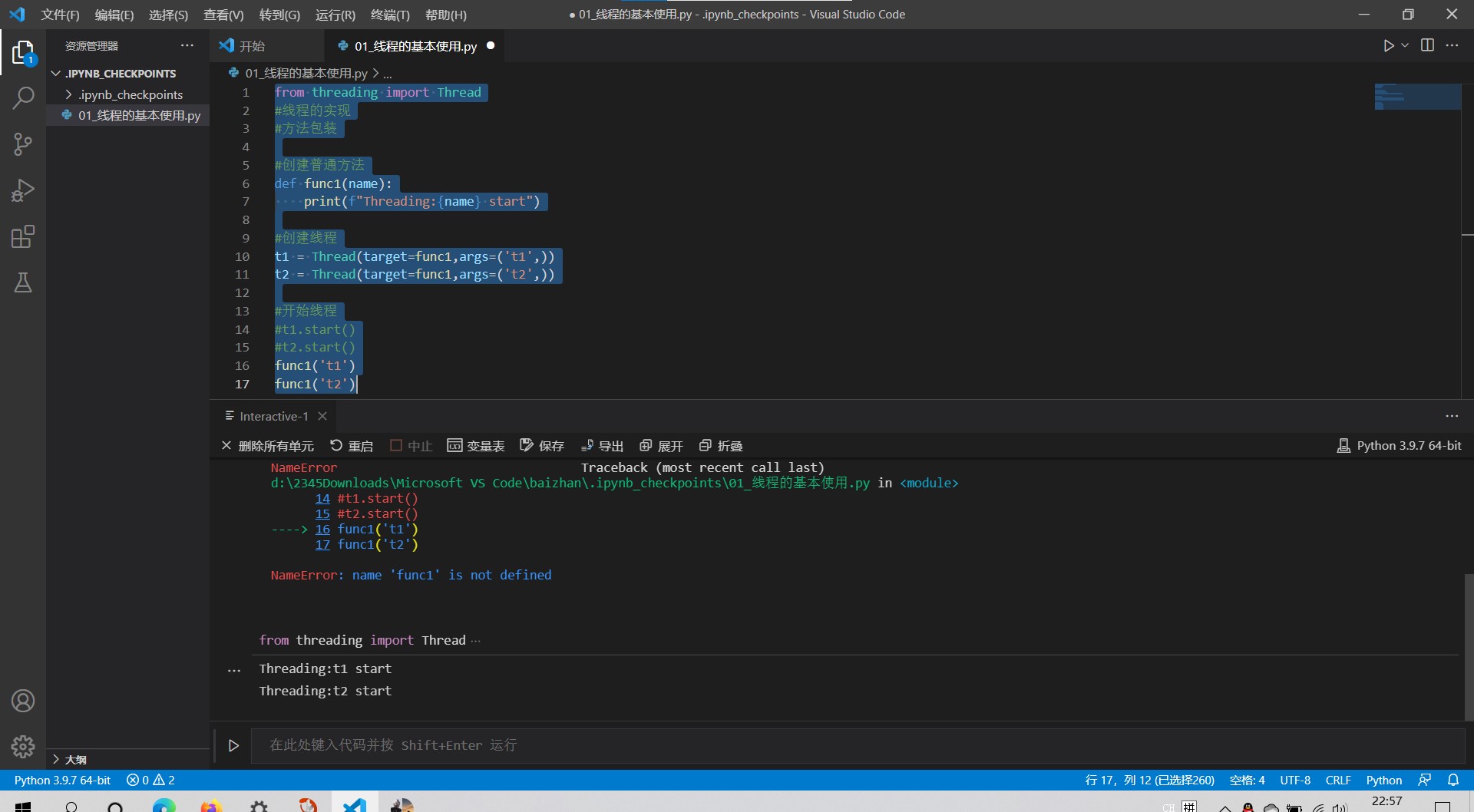The image size is (1474, 812).
Task: Expand the .ipynb_checkpoints subfolder
Action: coord(127,94)
